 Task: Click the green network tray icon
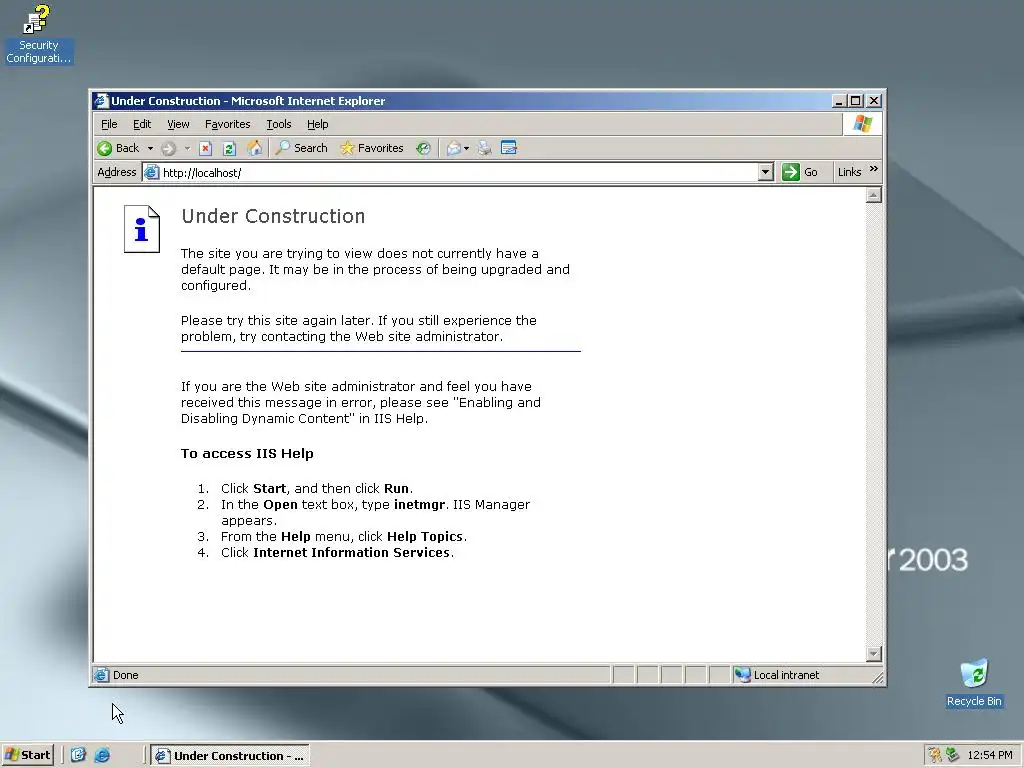point(953,755)
